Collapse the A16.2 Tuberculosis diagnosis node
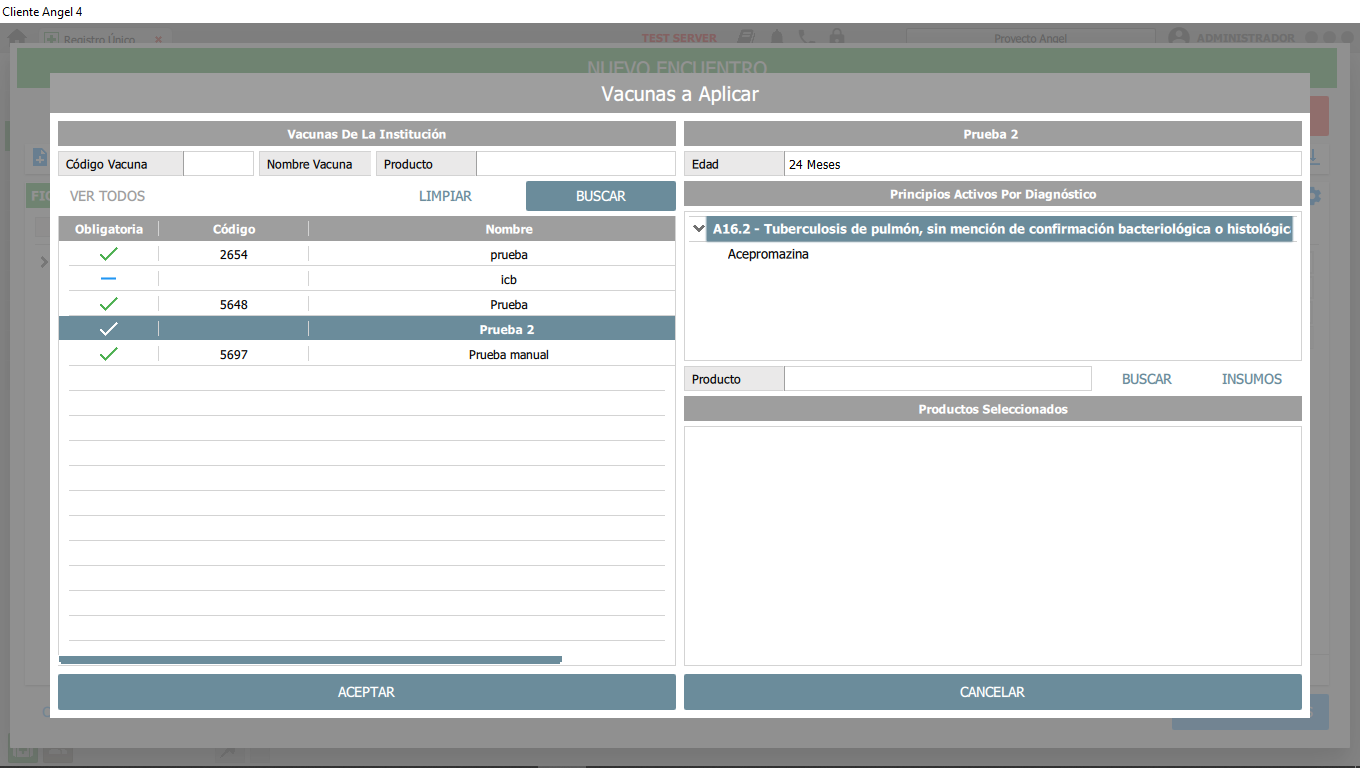 click(x=698, y=229)
